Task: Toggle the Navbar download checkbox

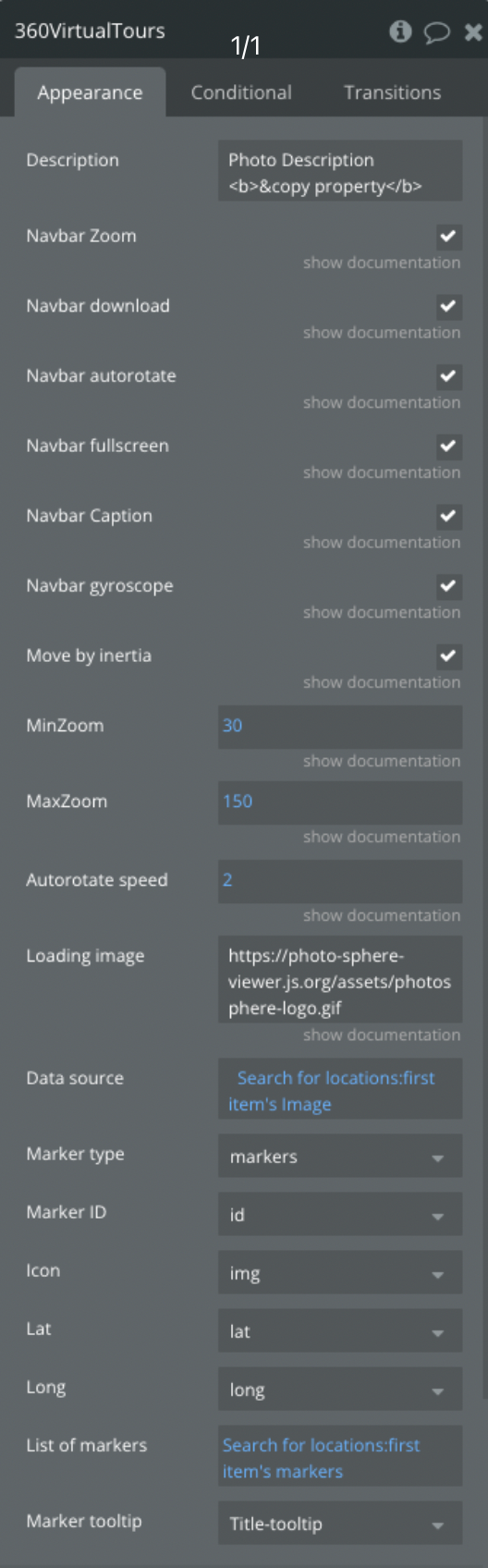Action: 448,306
